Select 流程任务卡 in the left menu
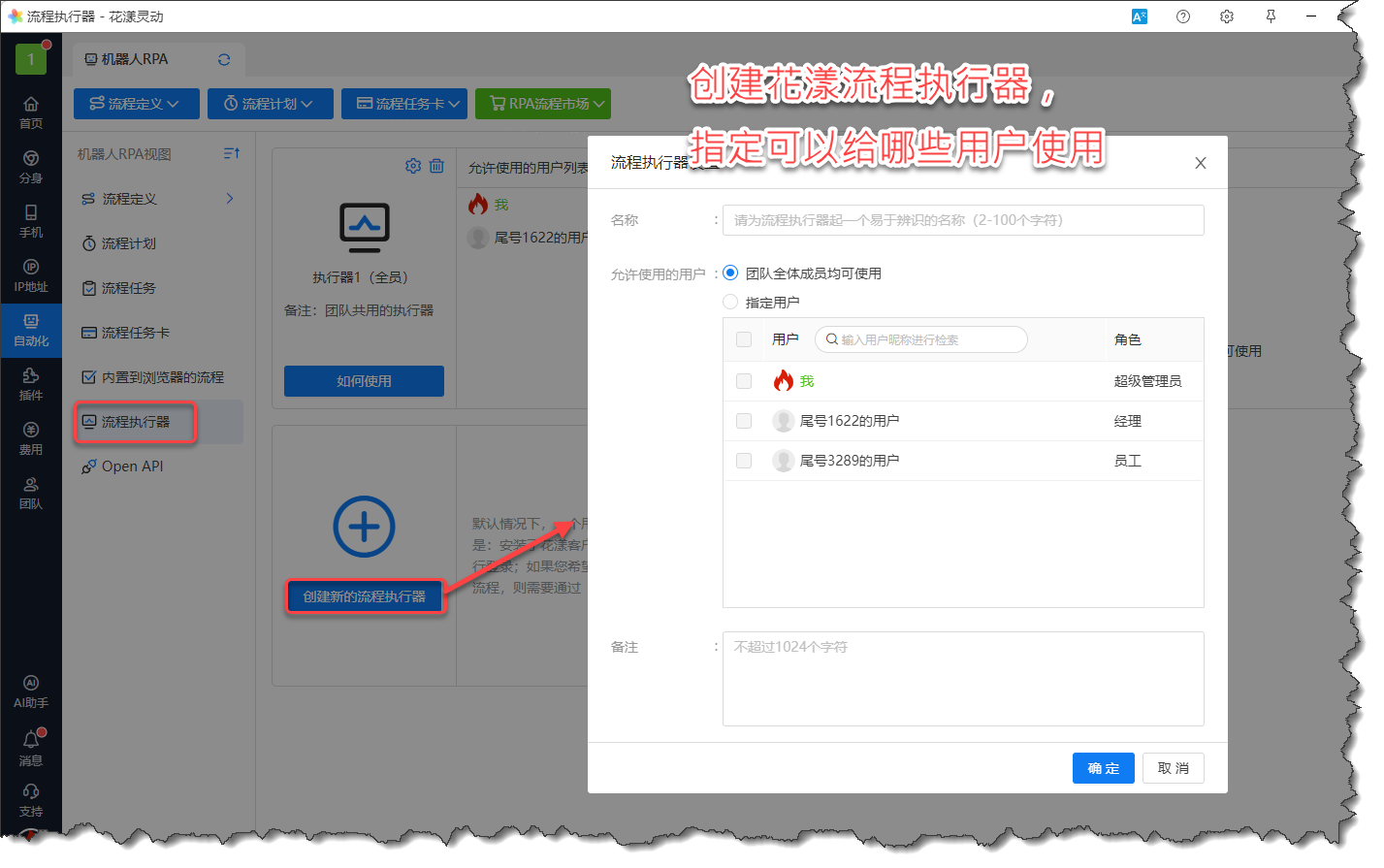 [135, 333]
